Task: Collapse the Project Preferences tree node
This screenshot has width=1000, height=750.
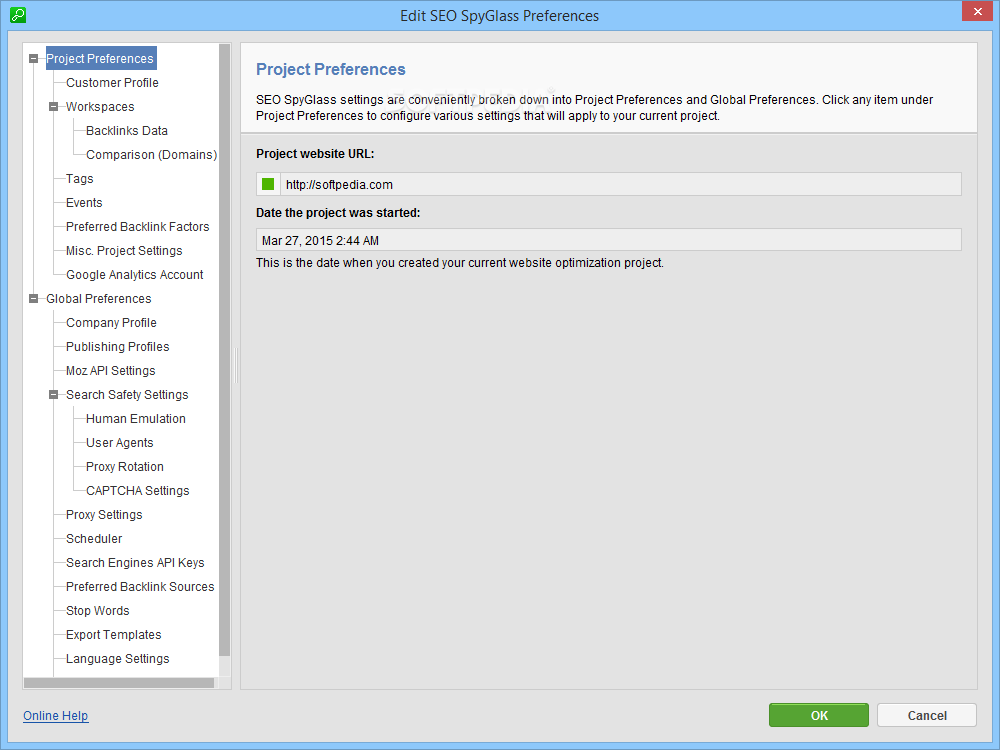Action: tap(33, 59)
